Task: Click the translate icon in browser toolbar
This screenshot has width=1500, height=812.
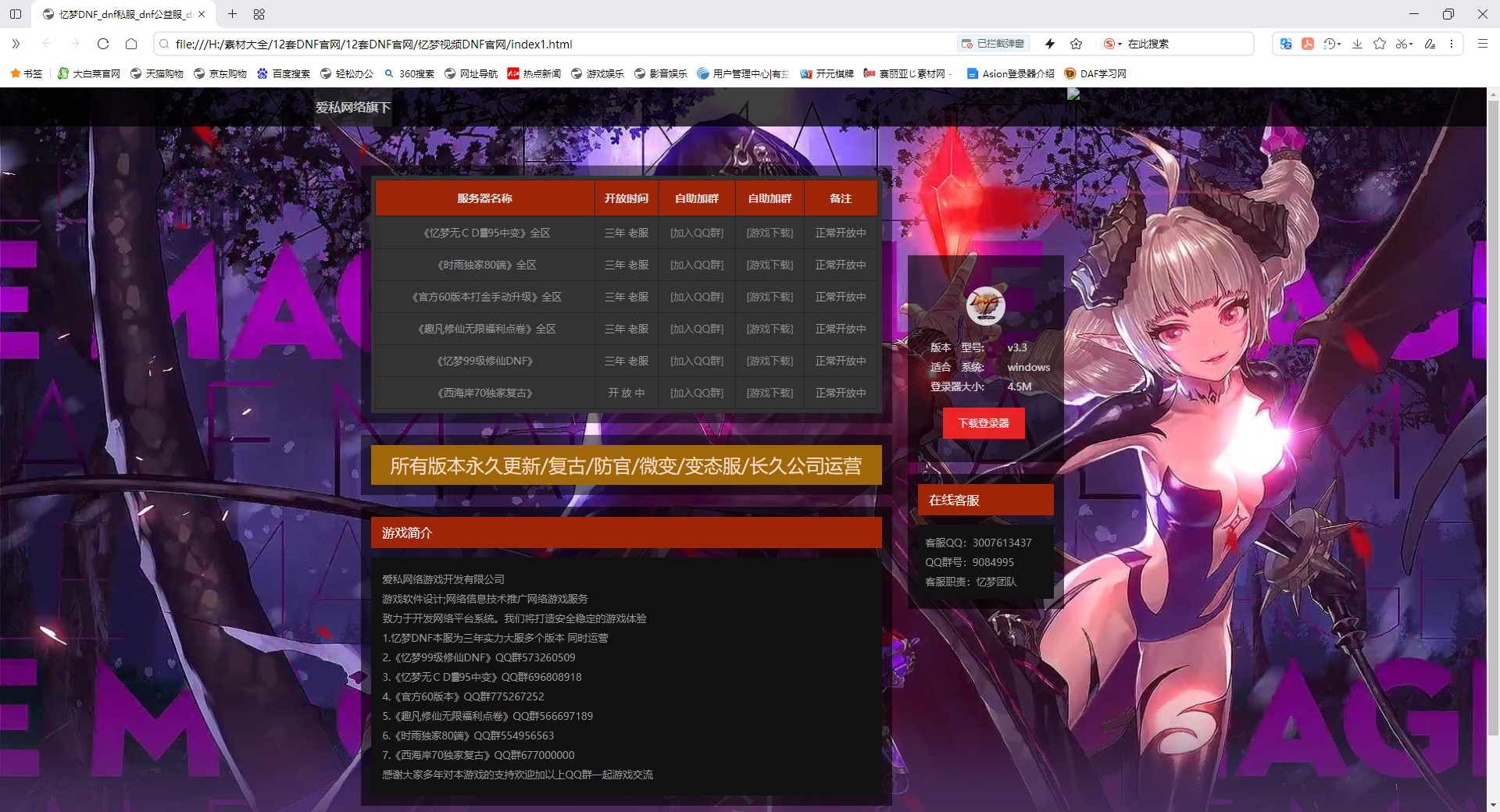Action: pos(1286,44)
